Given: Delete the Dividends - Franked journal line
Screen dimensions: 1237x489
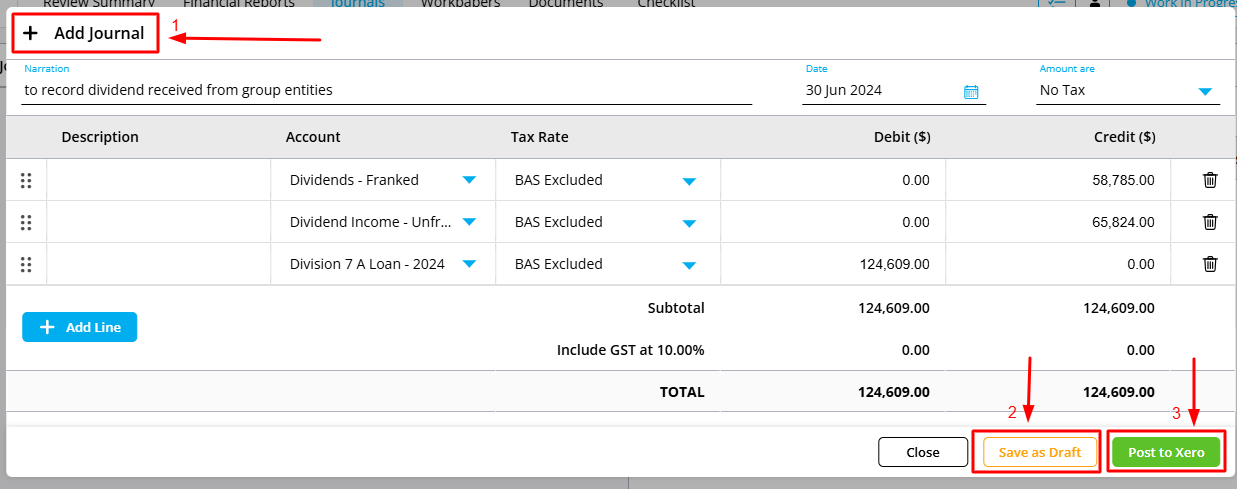Looking at the screenshot, I should click(1209, 180).
